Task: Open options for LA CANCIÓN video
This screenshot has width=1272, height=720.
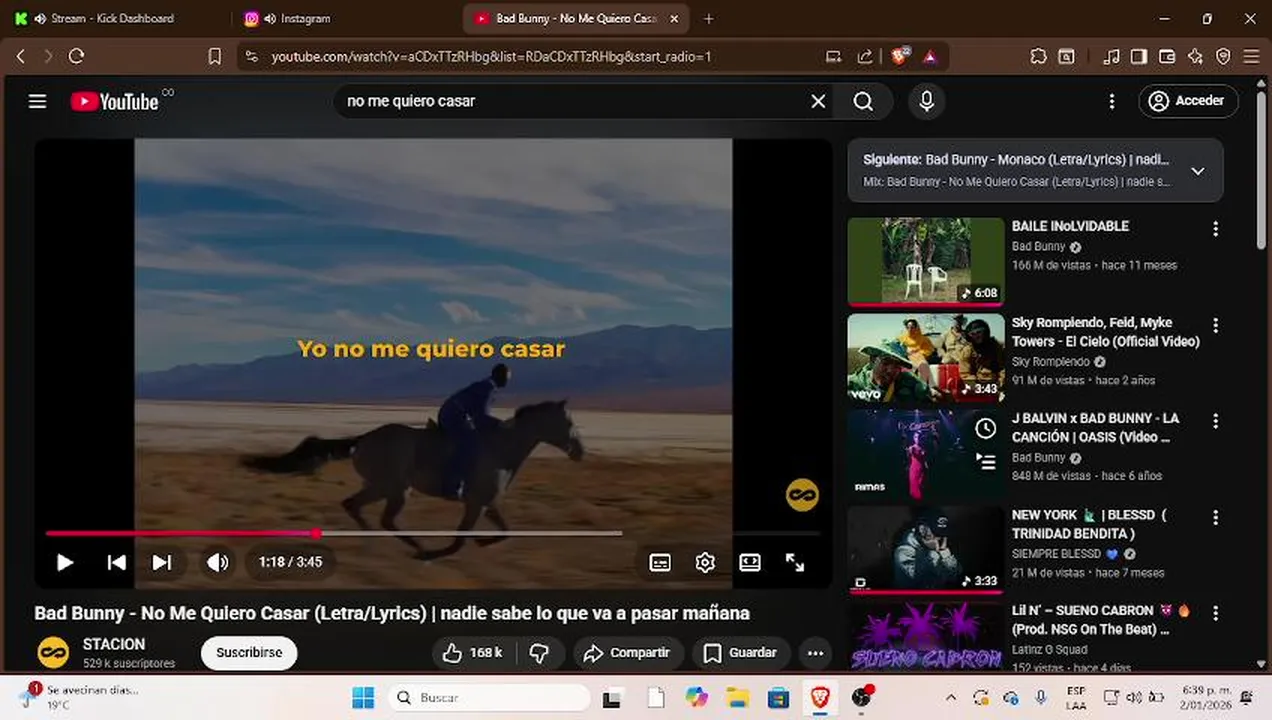Action: [x=1216, y=421]
